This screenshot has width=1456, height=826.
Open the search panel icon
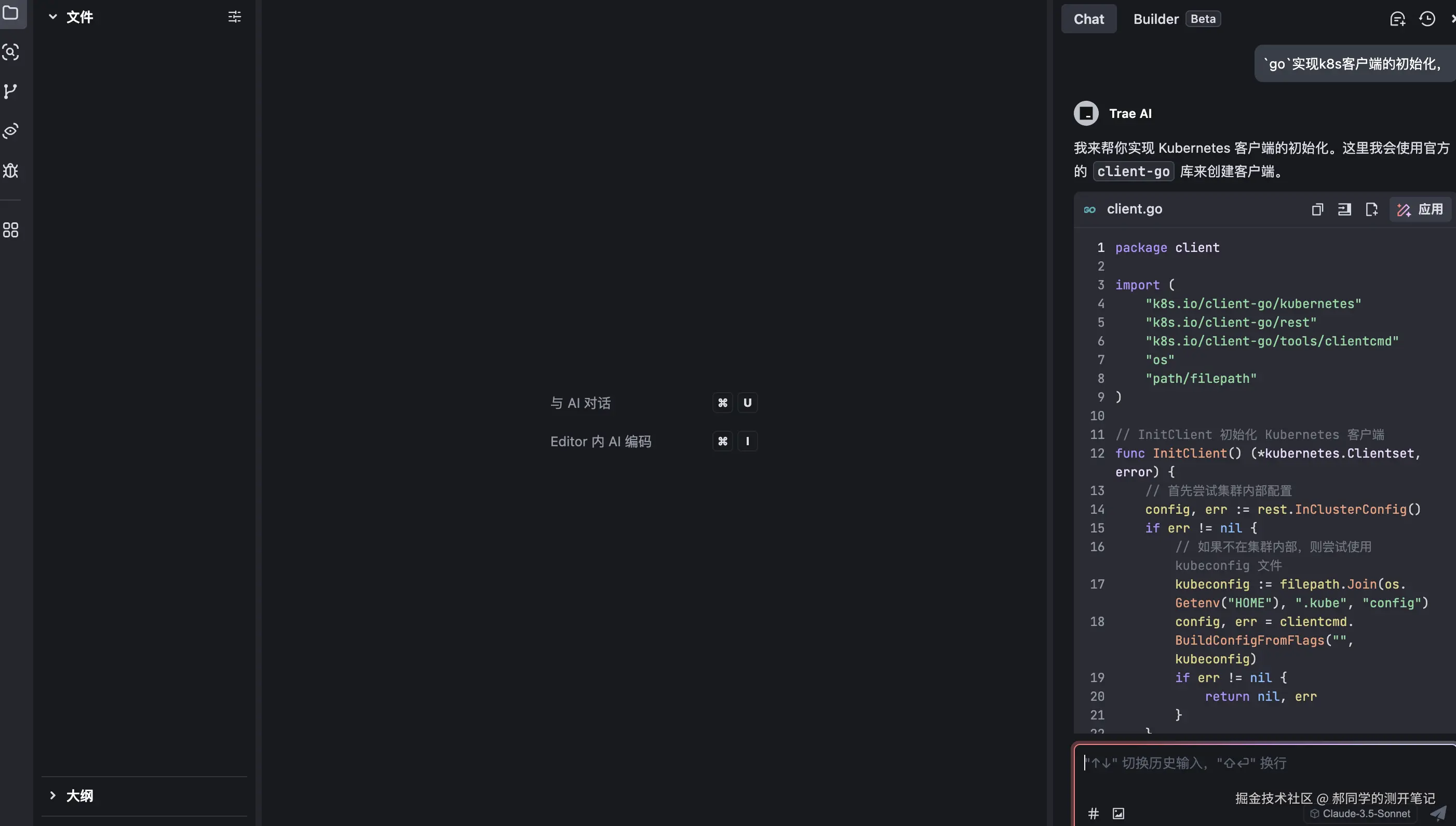(x=11, y=52)
